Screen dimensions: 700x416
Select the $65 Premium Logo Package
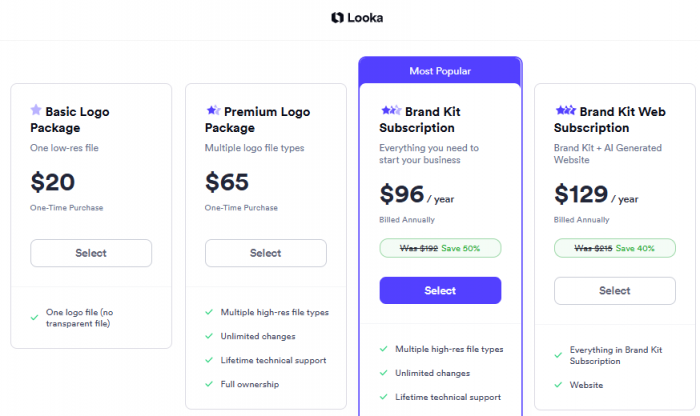[266, 253]
